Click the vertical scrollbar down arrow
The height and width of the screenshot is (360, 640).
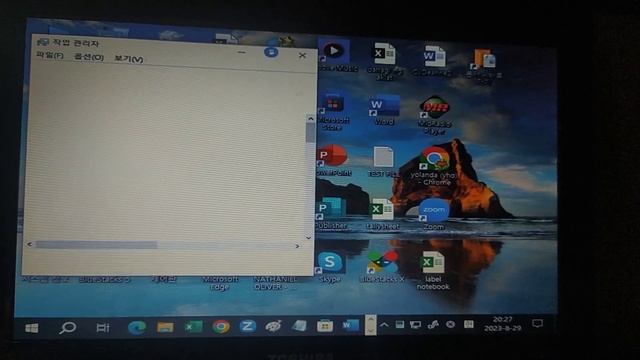click(x=309, y=238)
